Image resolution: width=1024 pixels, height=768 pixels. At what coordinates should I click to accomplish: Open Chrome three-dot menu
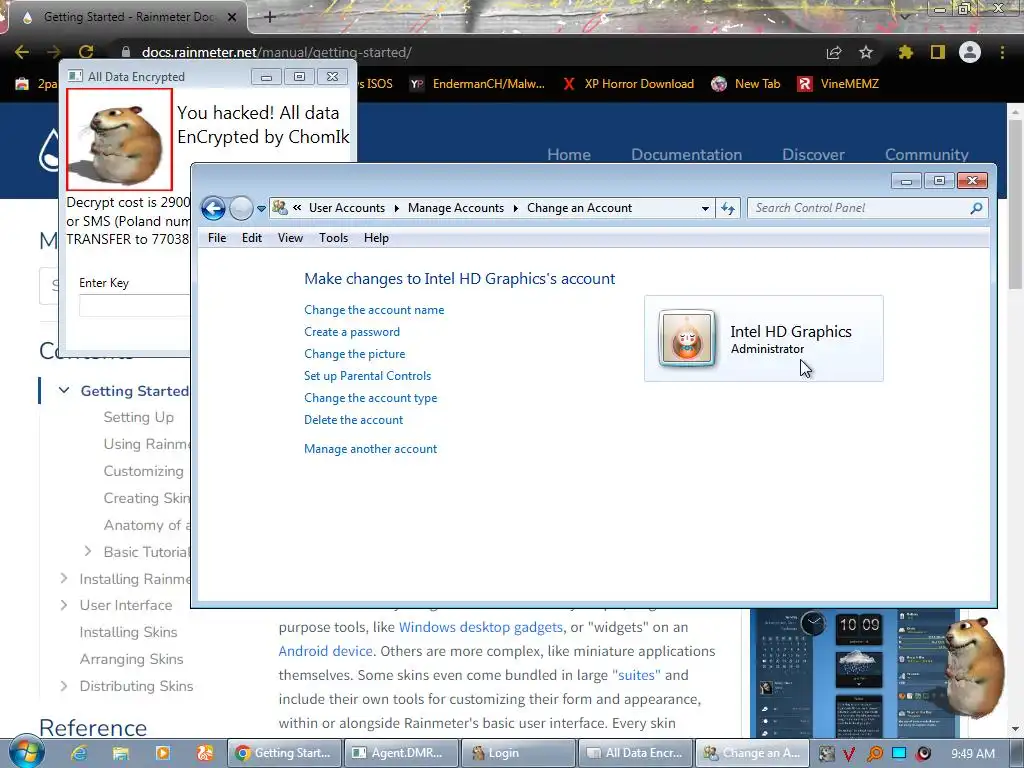1002,52
